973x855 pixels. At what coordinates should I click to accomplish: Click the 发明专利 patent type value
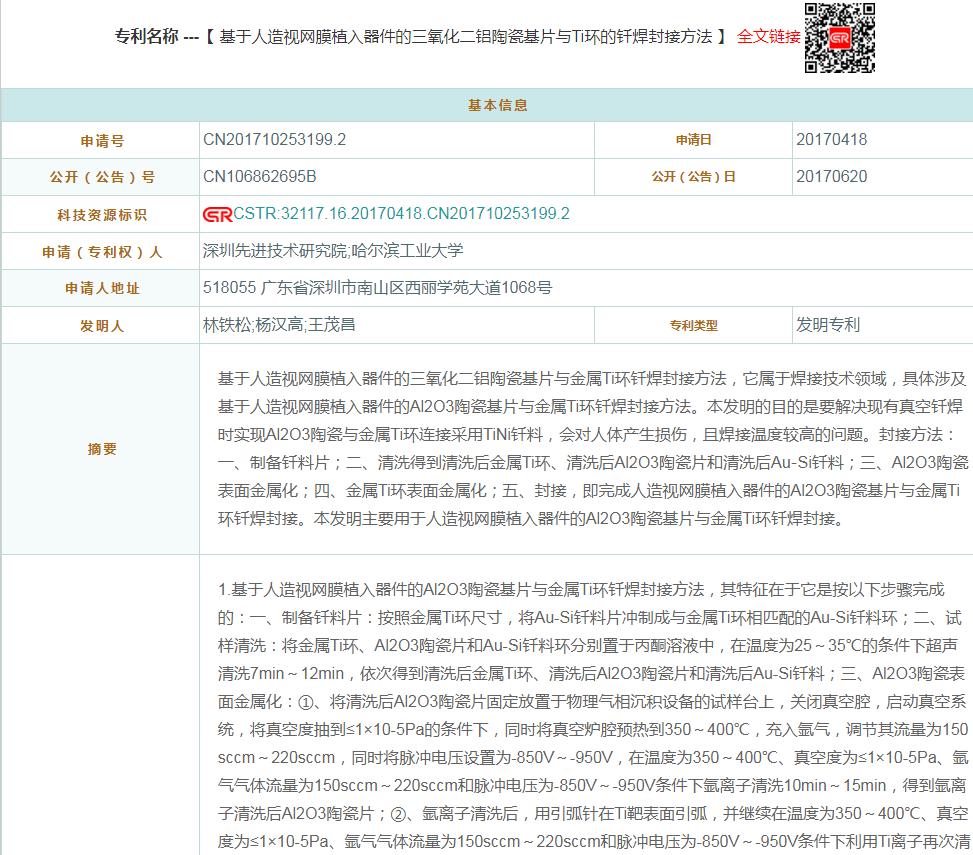pyautogui.click(x=828, y=325)
